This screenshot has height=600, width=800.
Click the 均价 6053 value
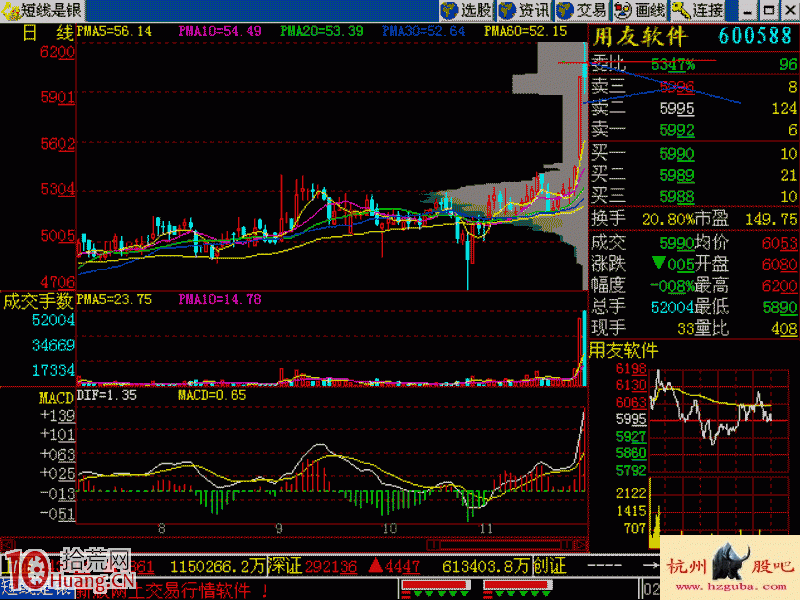[780, 243]
